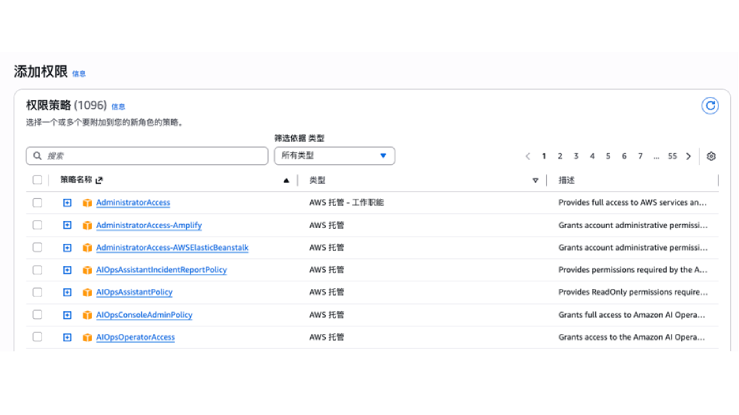Click the refresh policies icon

(x=710, y=106)
